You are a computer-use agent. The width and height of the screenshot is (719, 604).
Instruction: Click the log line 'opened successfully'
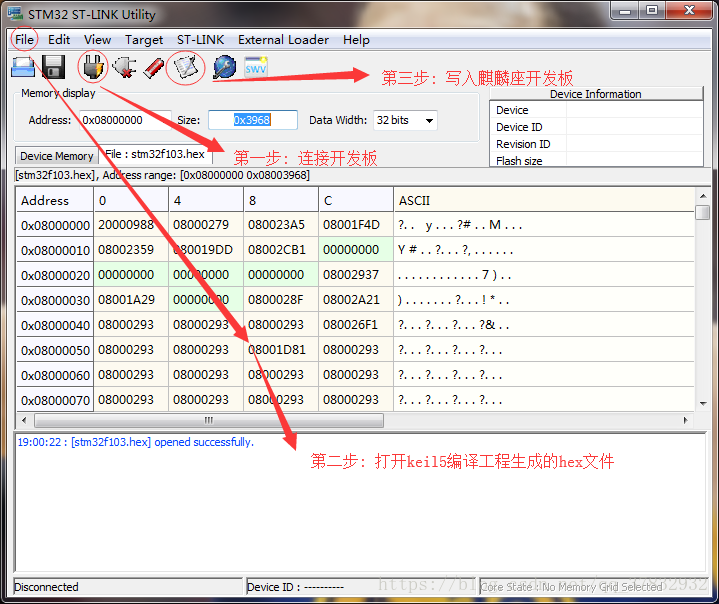pyautogui.click(x=135, y=442)
